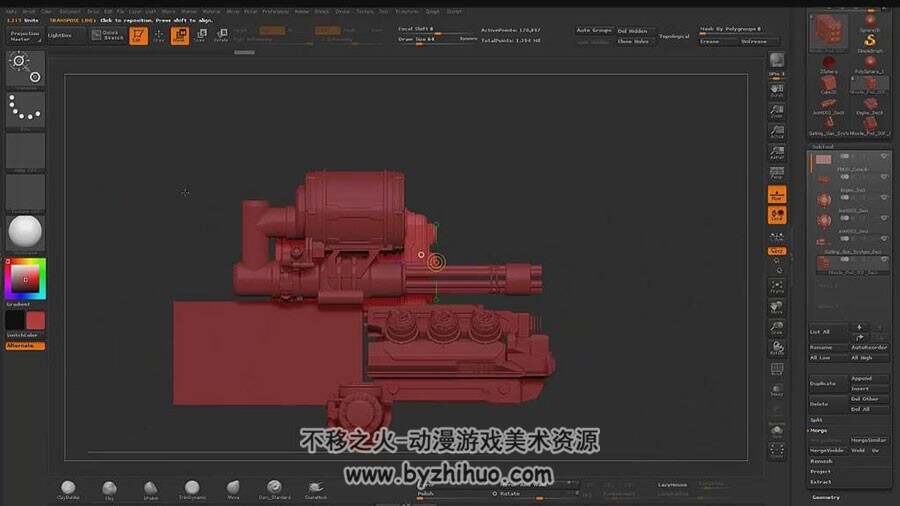The height and width of the screenshot is (506, 900).
Task: Toggle visibility eye of top subtool
Action: (x=884, y=156)
